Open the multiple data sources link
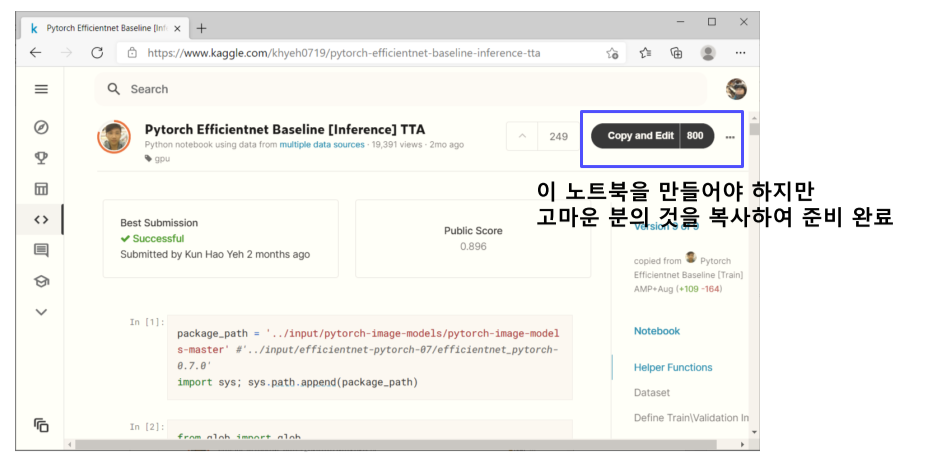 (x=322, y=145)
